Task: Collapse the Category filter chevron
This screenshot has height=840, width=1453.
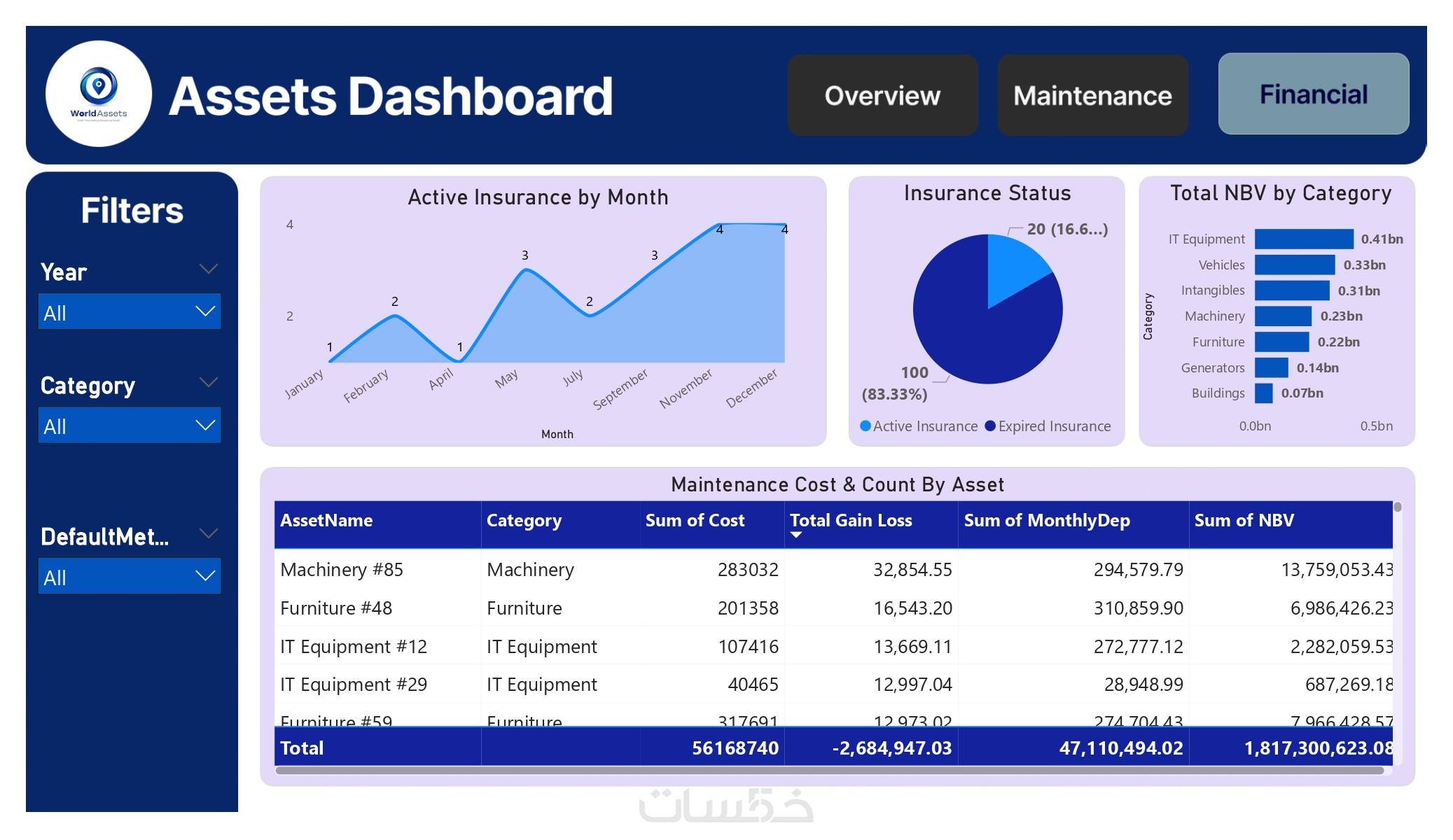Action: pos(208,383)
